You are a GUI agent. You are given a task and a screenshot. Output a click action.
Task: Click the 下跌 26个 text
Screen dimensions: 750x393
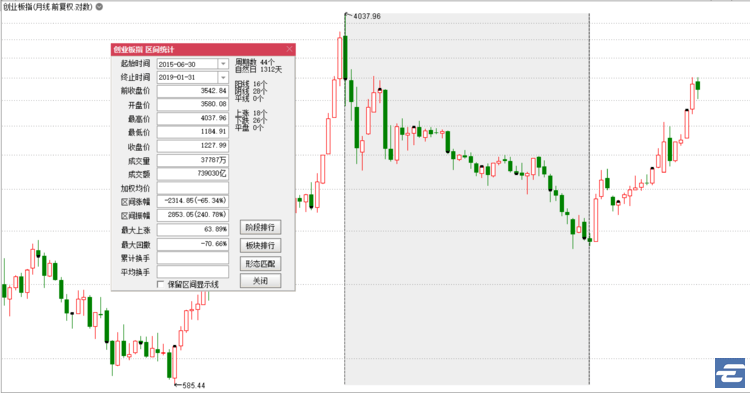pos(251,120)
